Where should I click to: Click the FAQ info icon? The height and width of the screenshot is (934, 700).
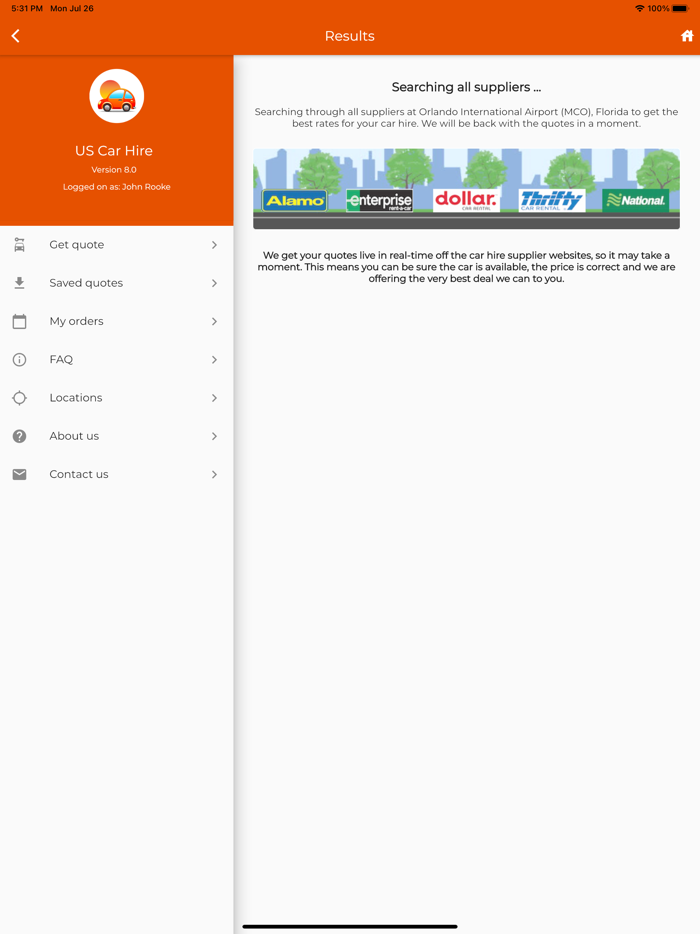tap(20, 359)
